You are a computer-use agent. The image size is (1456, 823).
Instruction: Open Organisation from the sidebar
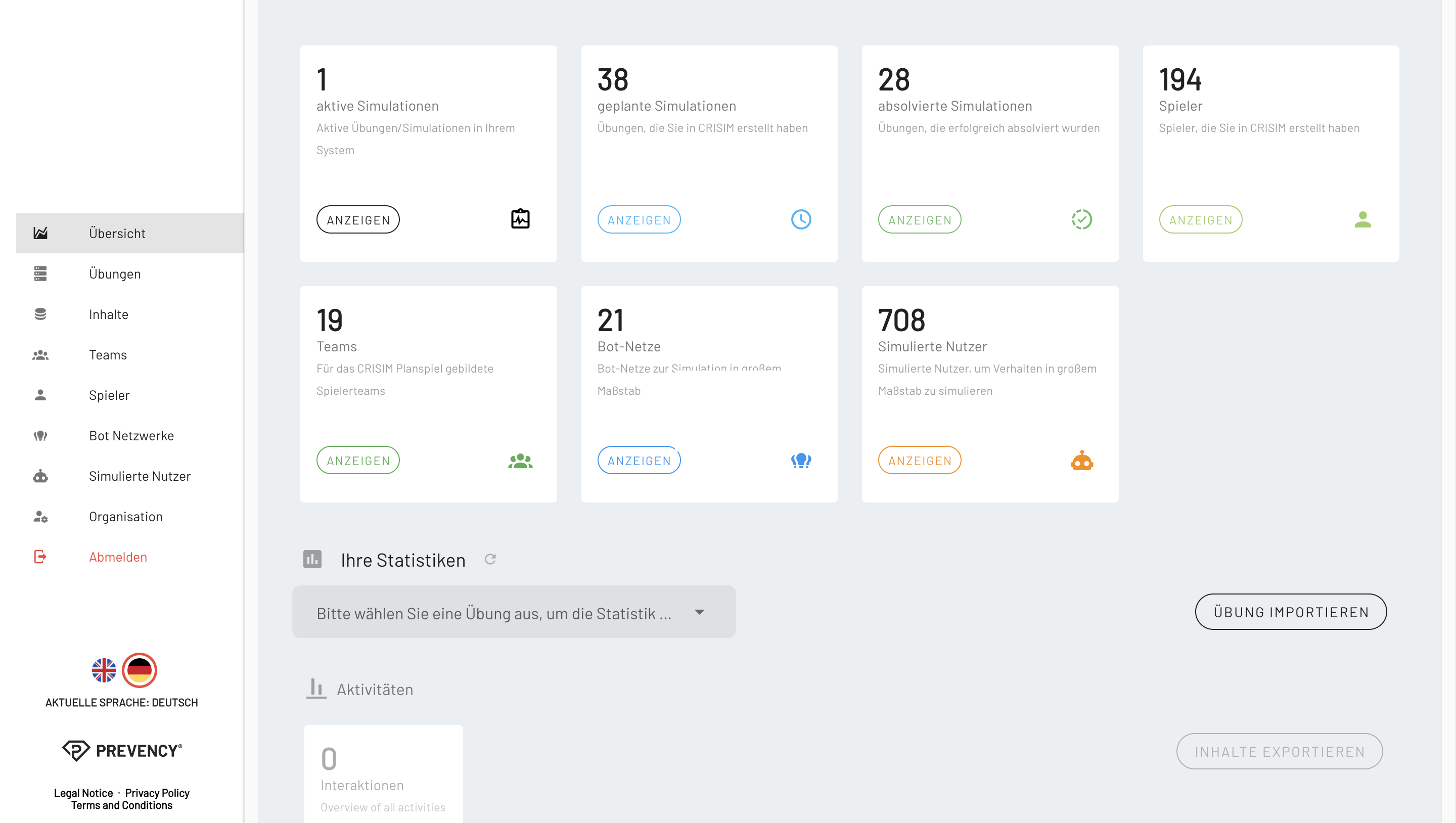pyautogui.click(x=125, y=517)
